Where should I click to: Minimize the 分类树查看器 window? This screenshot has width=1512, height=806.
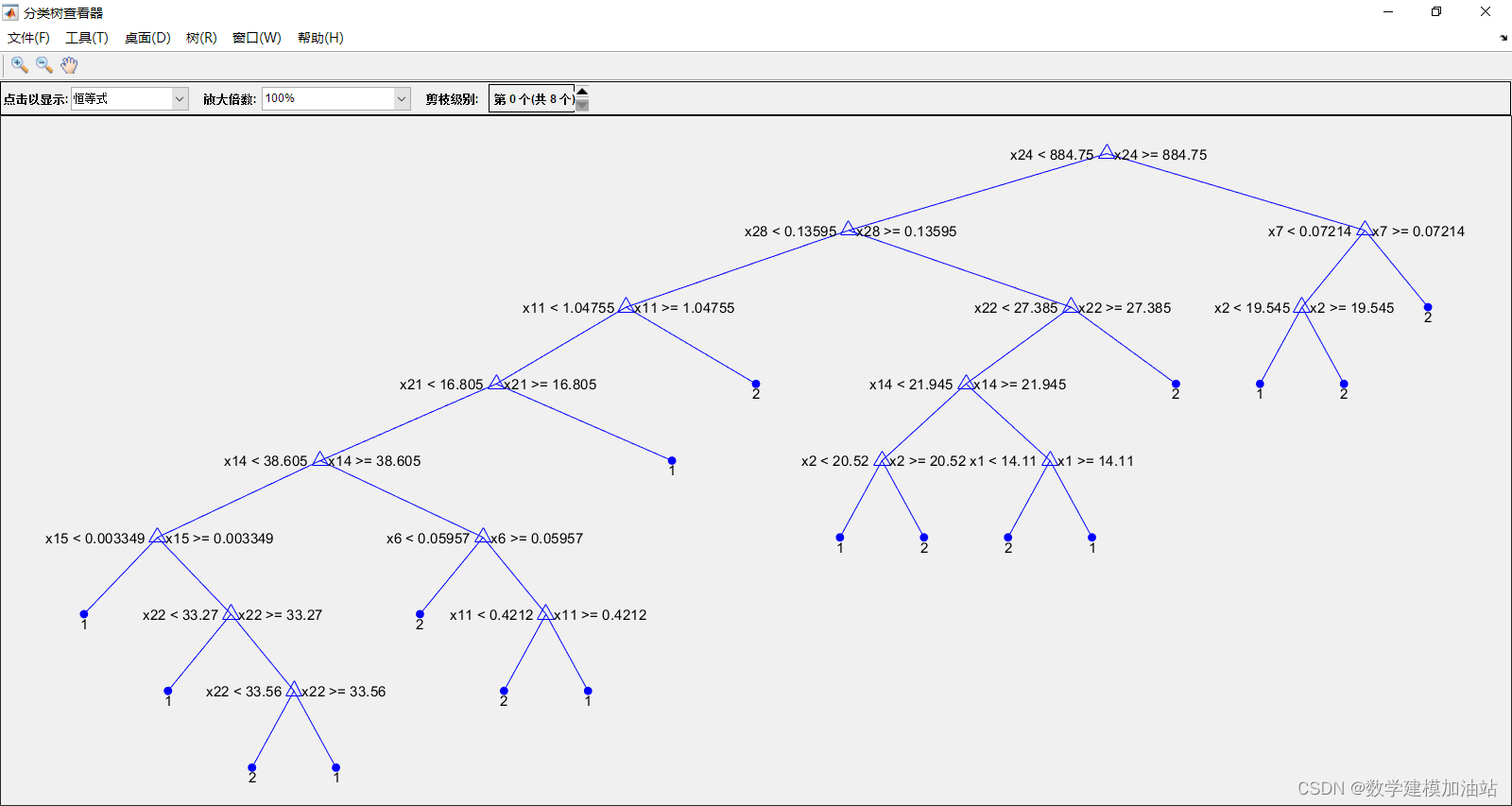coord(1388,12)
